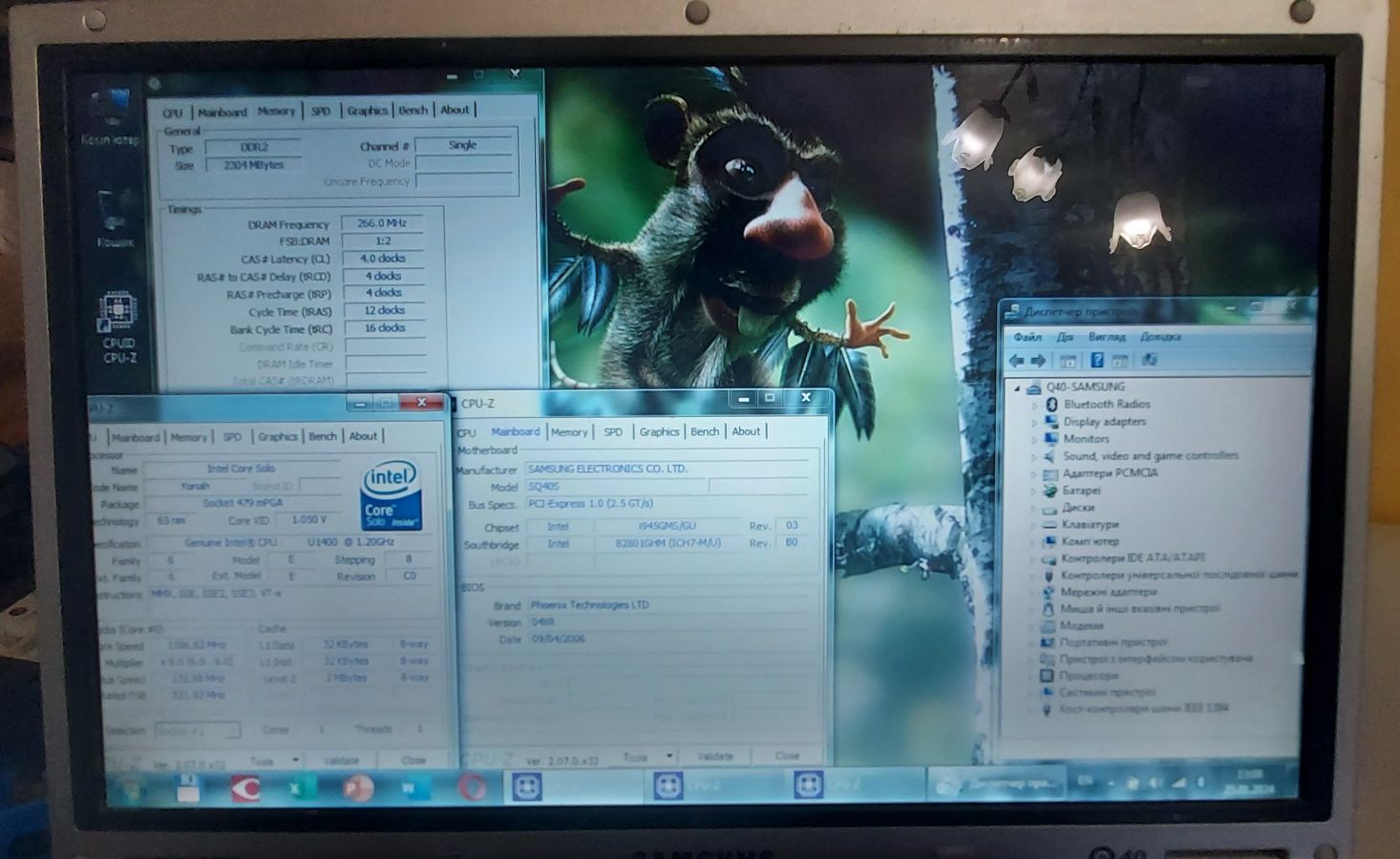Viewport: 1400px width, 859px height.
Task: Expand the Диски node arrow
Action: coord(1033,508)
